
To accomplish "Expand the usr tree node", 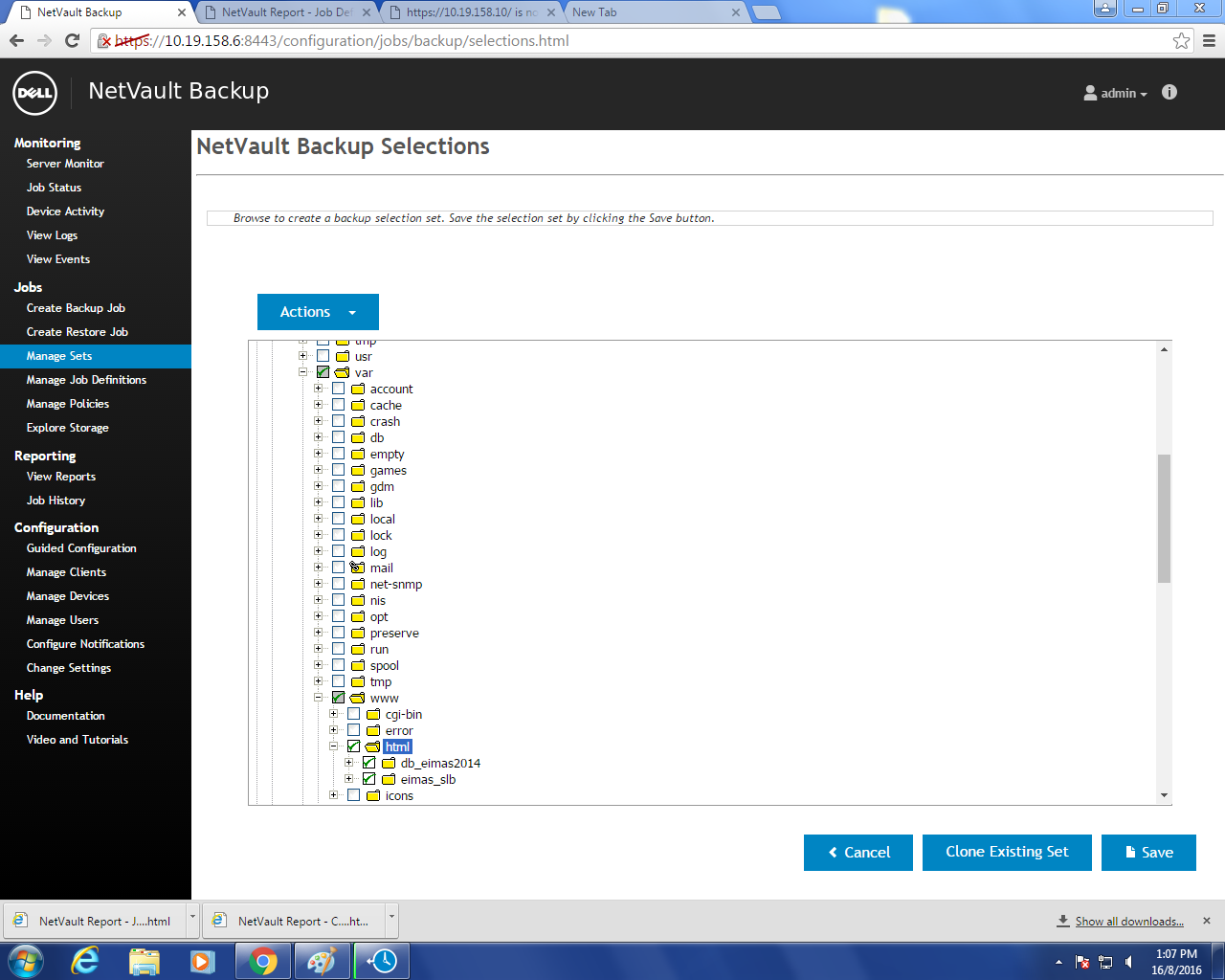I will click(303, 356).
